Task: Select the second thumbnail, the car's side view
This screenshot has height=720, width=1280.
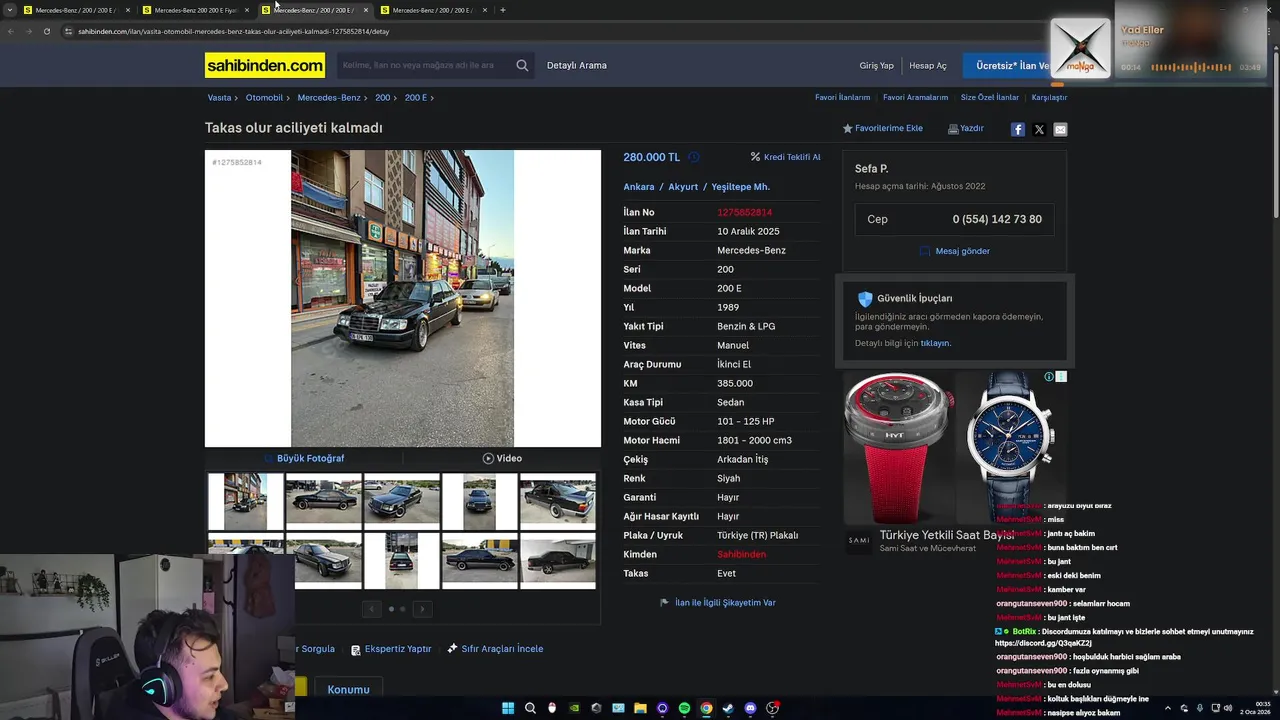Action: point(323,502)
